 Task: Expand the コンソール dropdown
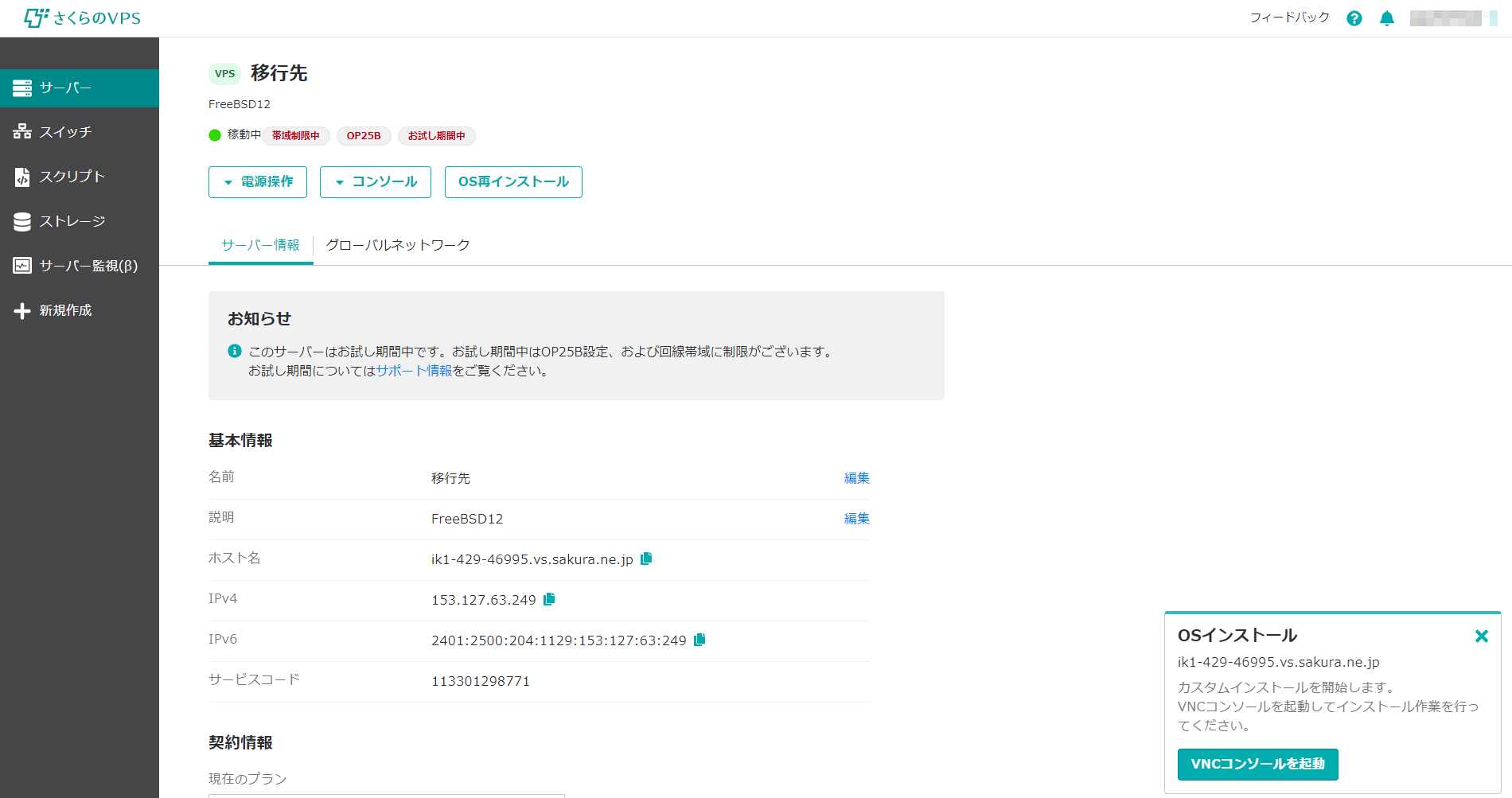point(375,181)
